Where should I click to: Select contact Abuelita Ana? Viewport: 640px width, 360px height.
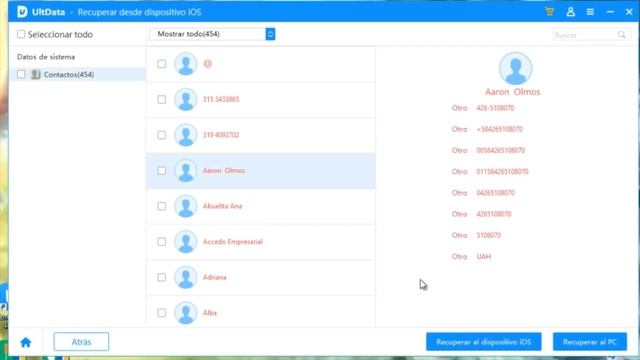(x=260, y=206)
